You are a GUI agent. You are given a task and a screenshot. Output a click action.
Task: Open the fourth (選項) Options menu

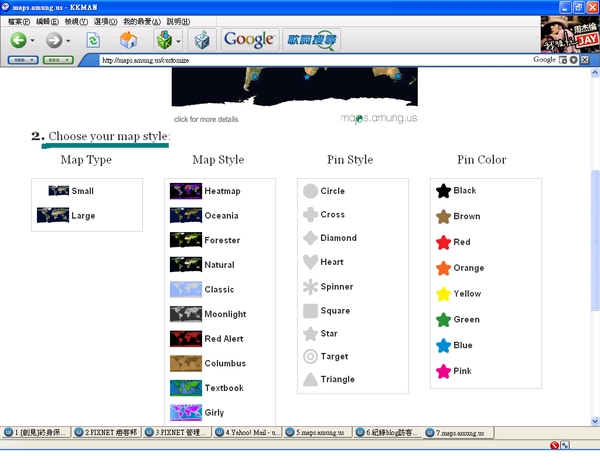click(106, 21)
